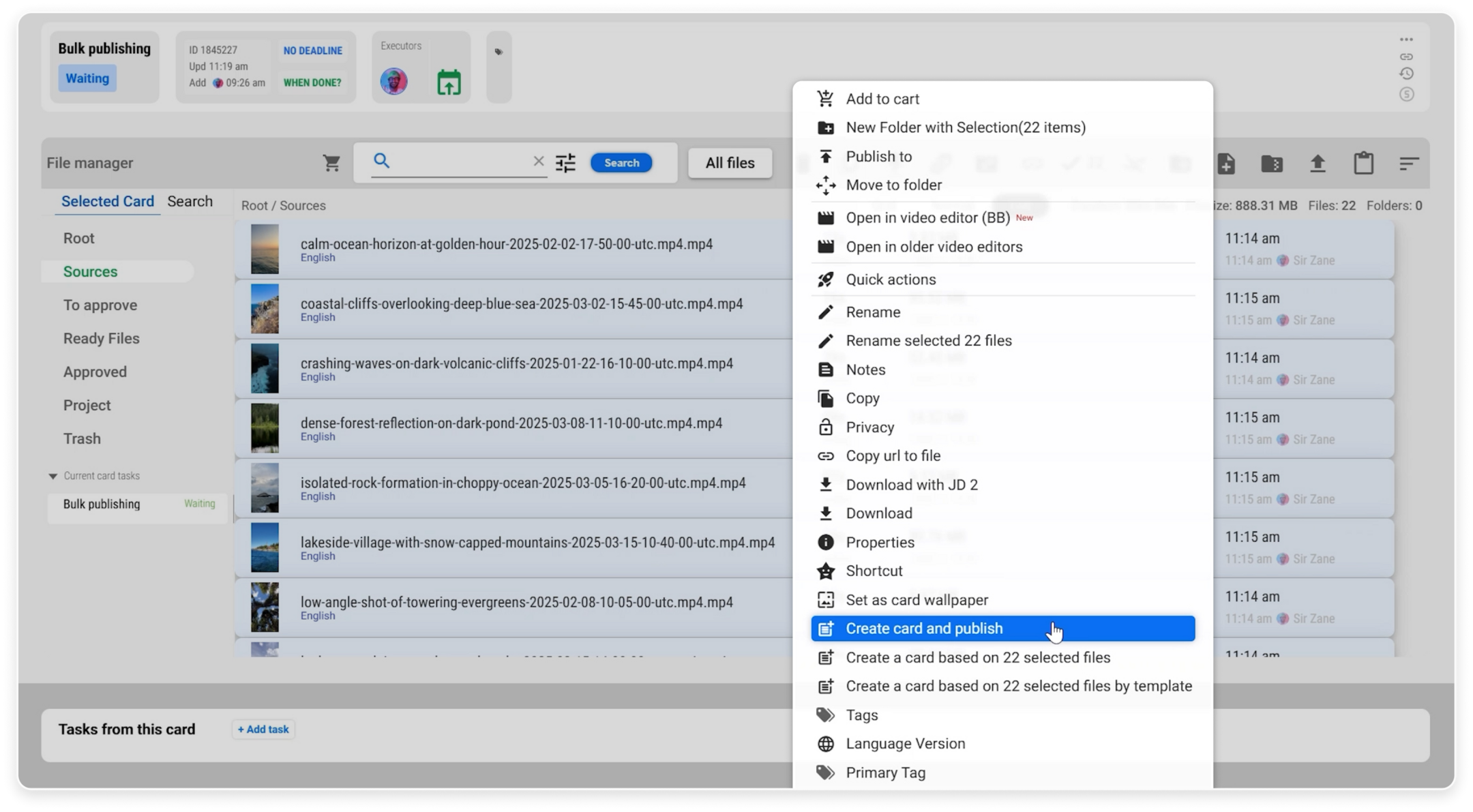This screenshot has height=812, width=1473.
Task: Collapse the Current card tasks section
Action: tap(53, 477)
